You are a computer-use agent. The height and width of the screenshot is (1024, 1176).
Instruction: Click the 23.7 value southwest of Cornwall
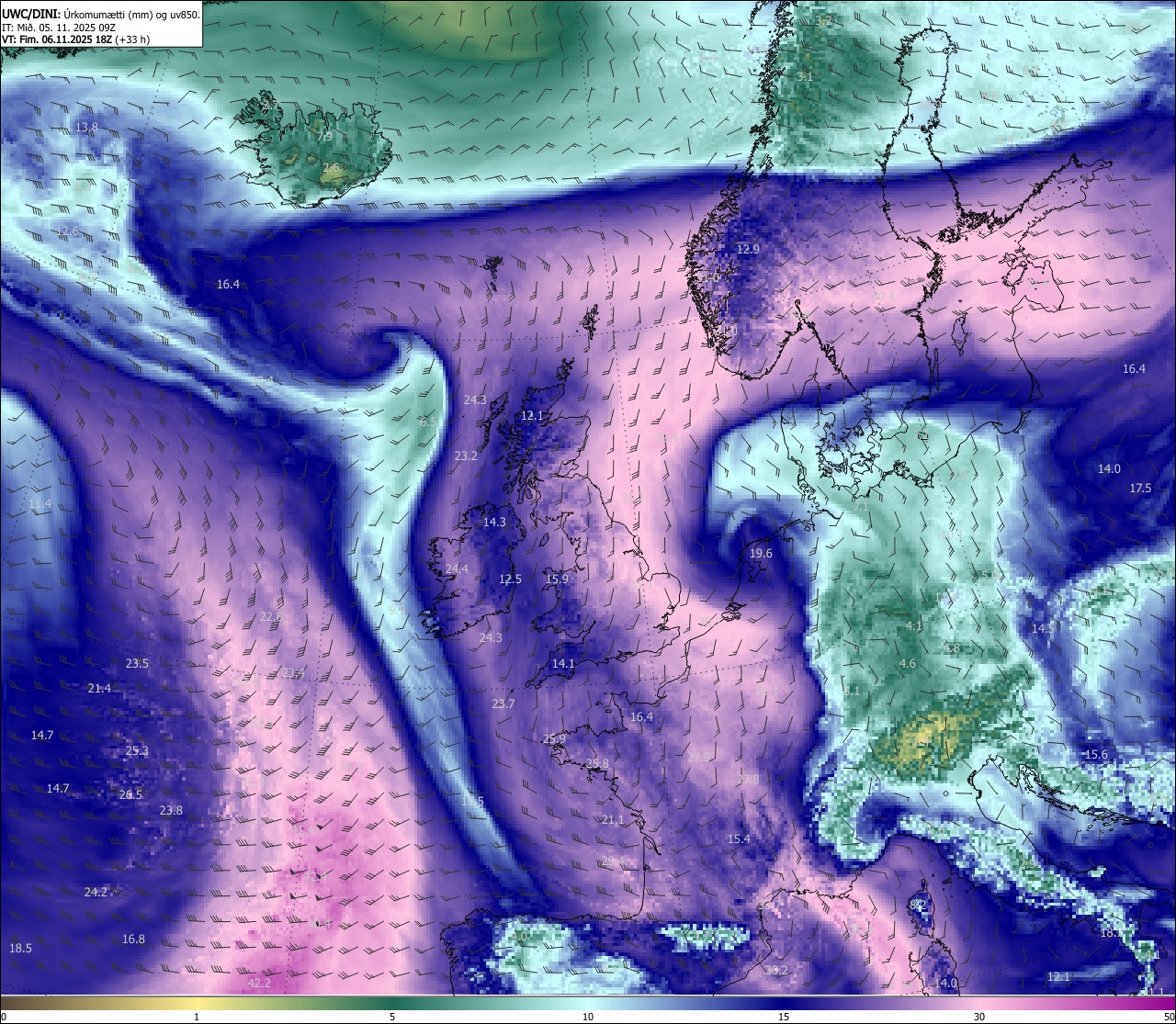(x=503, y=704)
